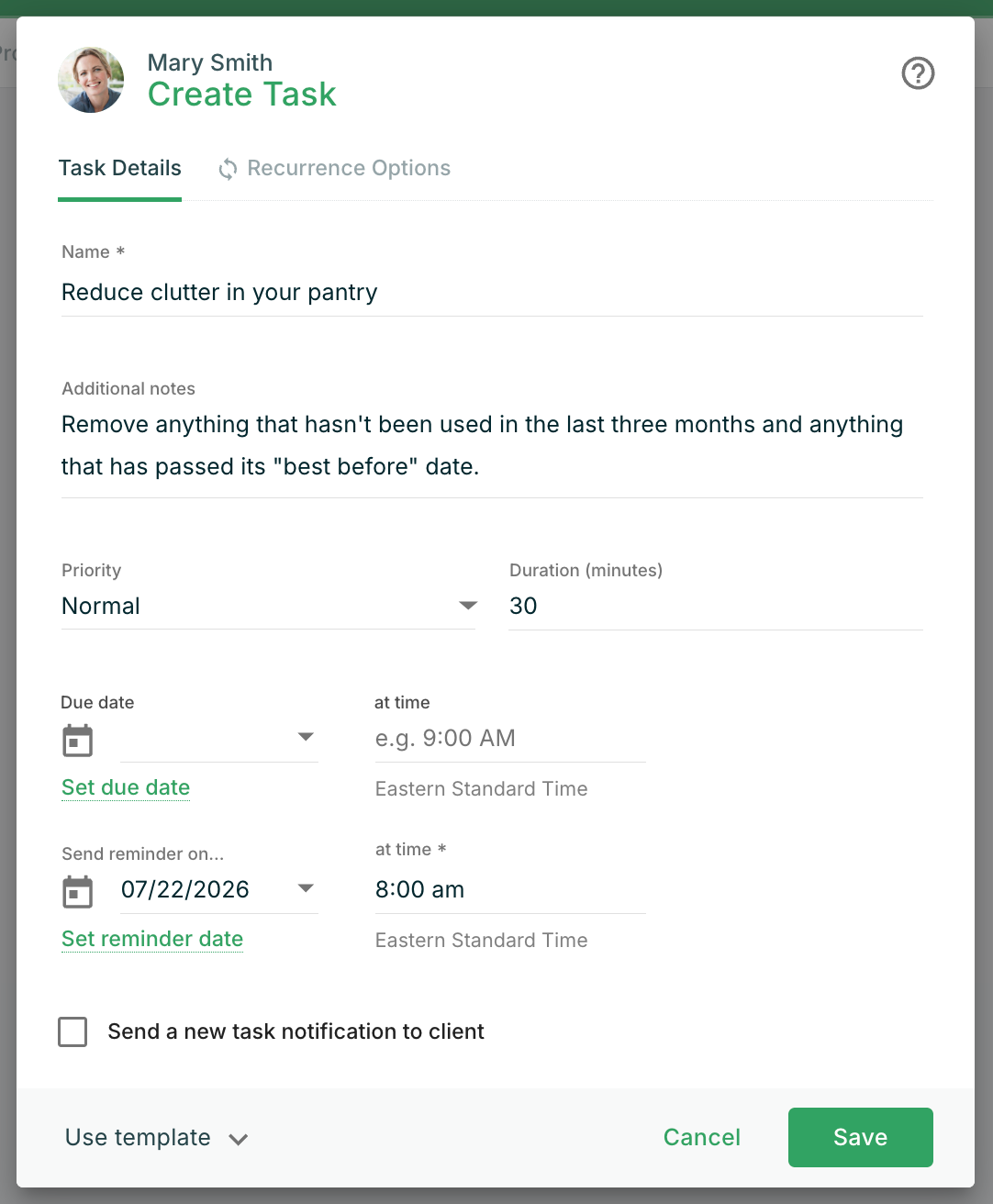This screenshot has width=993, height=1204.
Task: Click the Additional notes text area
Action: click(492, 446)
